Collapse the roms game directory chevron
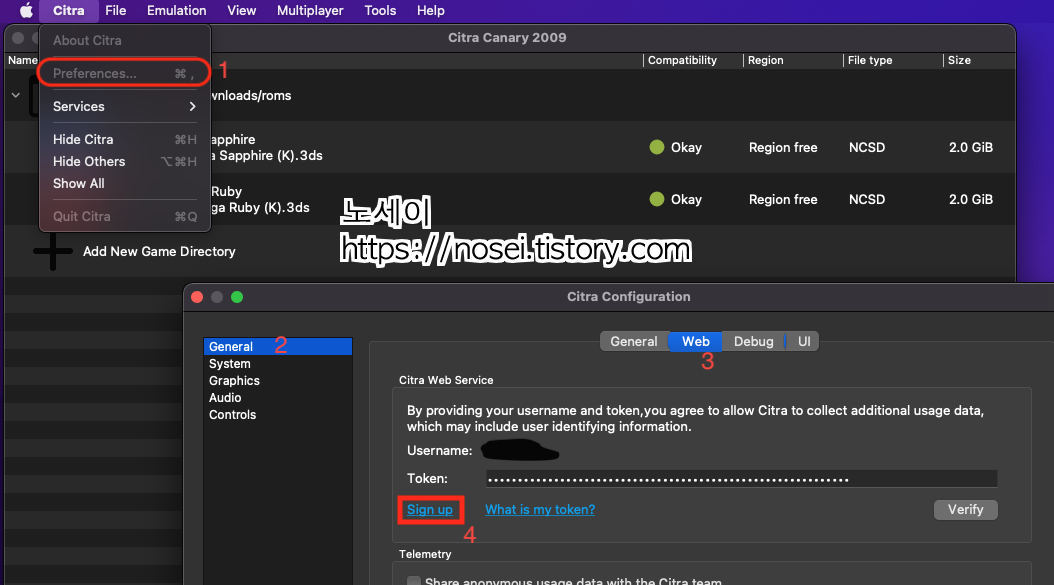The height and width of the screenshot is (585, 1054). 16,95
